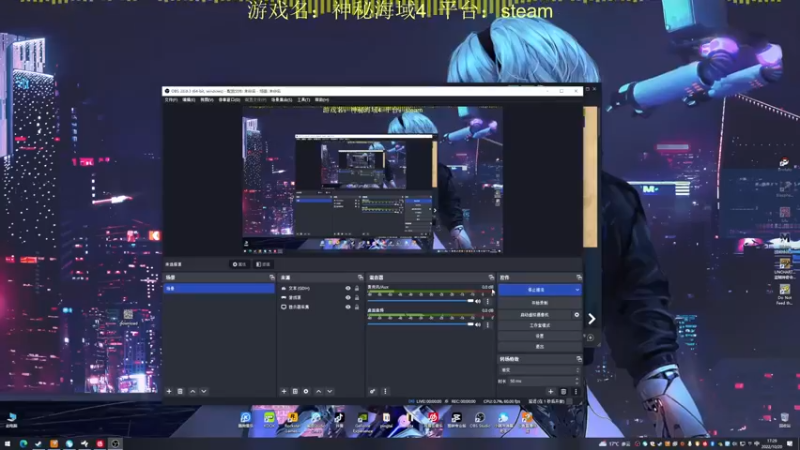Open source properties gear in sources toolbar
This screenshot has height=450, width=800.
(x=306, y=391)
